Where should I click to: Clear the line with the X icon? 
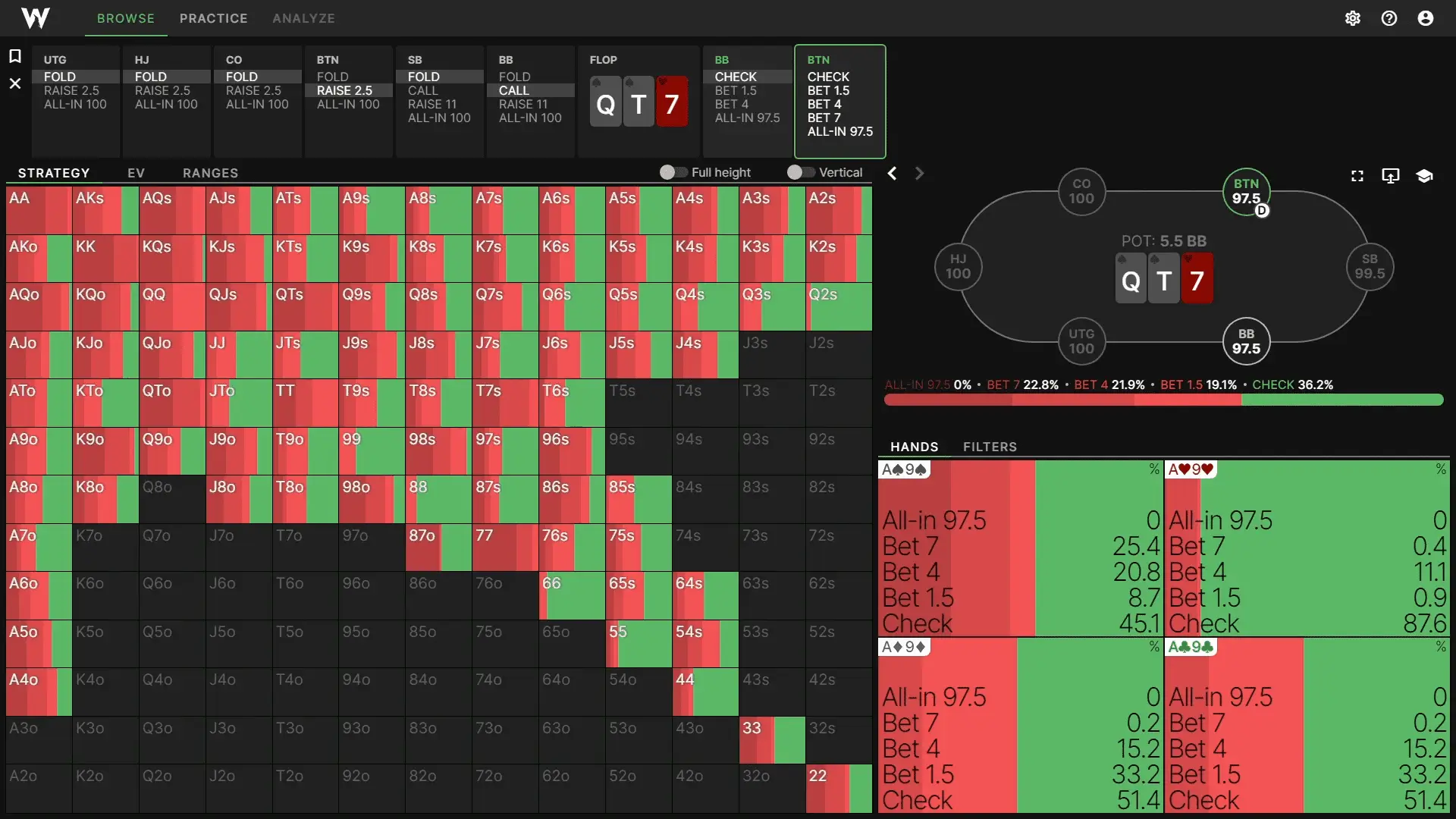pyautogui.click(x=15, y=83)
